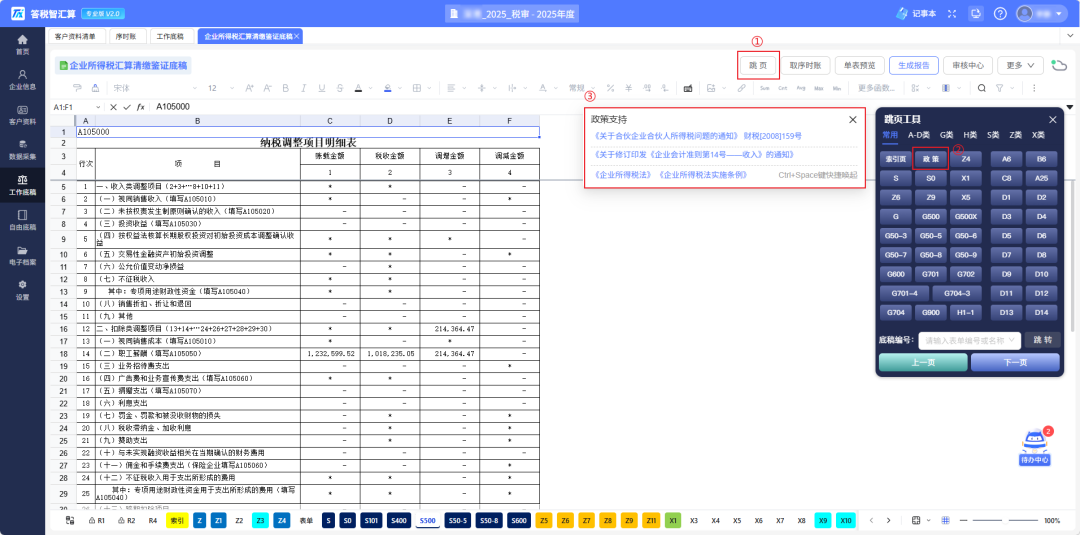Click the help question mark icon

pos(1000,13)
